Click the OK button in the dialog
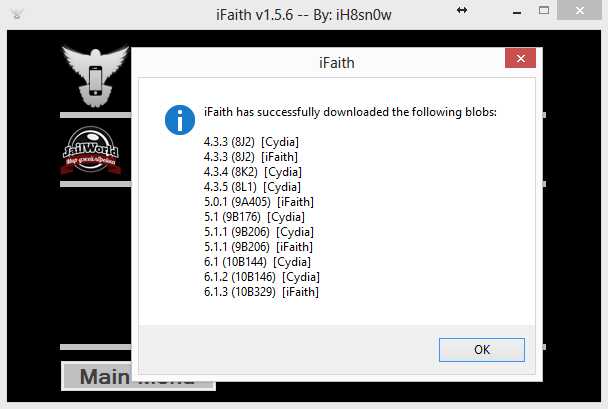The image size is (608, 409). (482, 350)
